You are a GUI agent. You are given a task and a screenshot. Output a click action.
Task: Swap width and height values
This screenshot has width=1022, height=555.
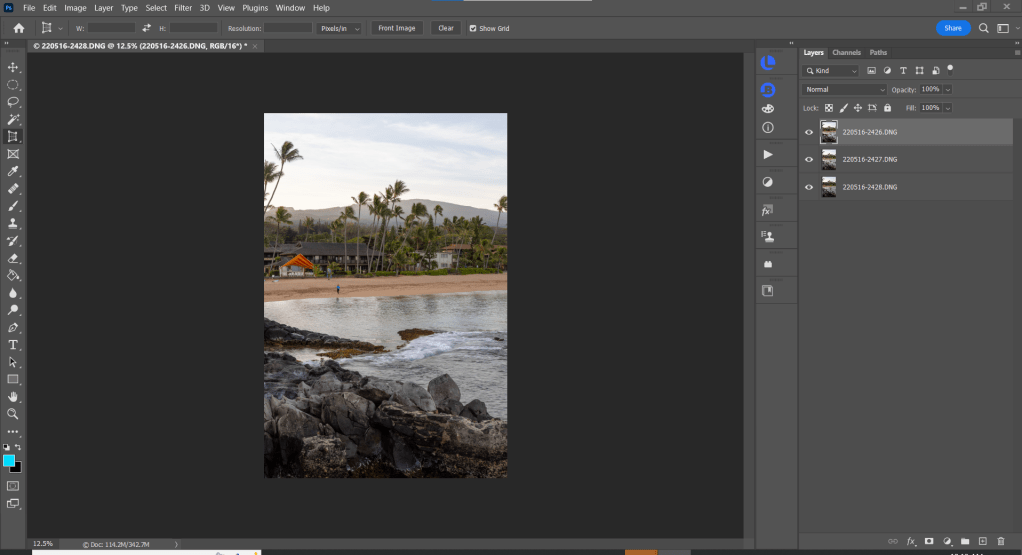coord(147,28)
